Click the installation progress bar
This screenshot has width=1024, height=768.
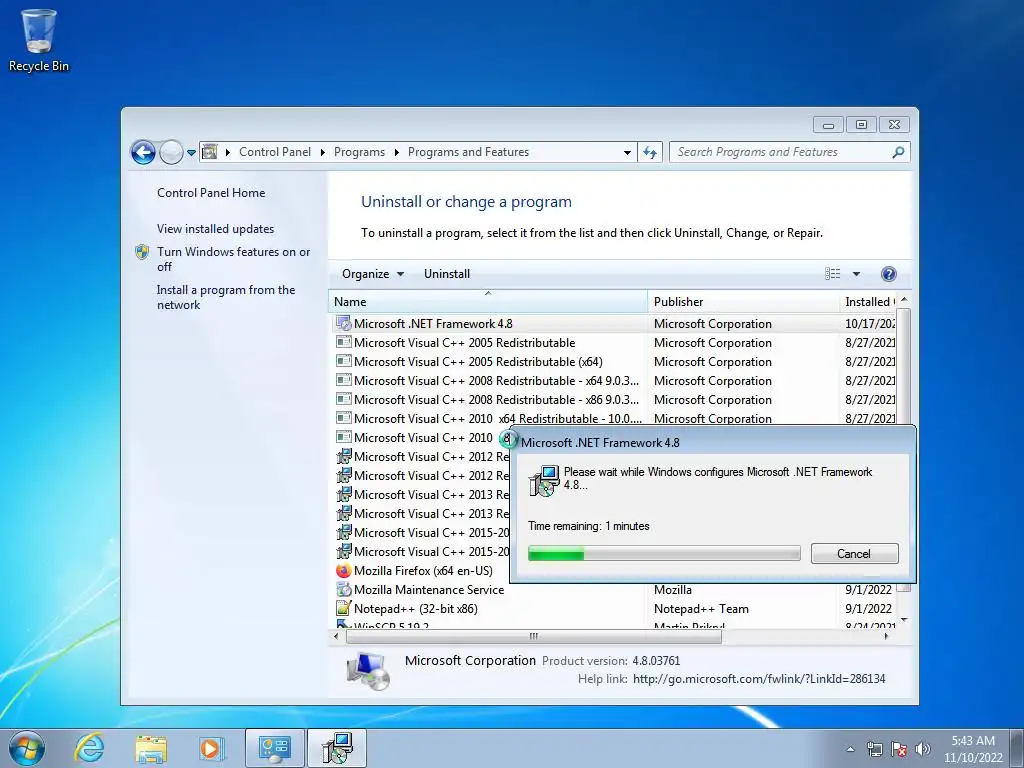click(x=664, y=554)
